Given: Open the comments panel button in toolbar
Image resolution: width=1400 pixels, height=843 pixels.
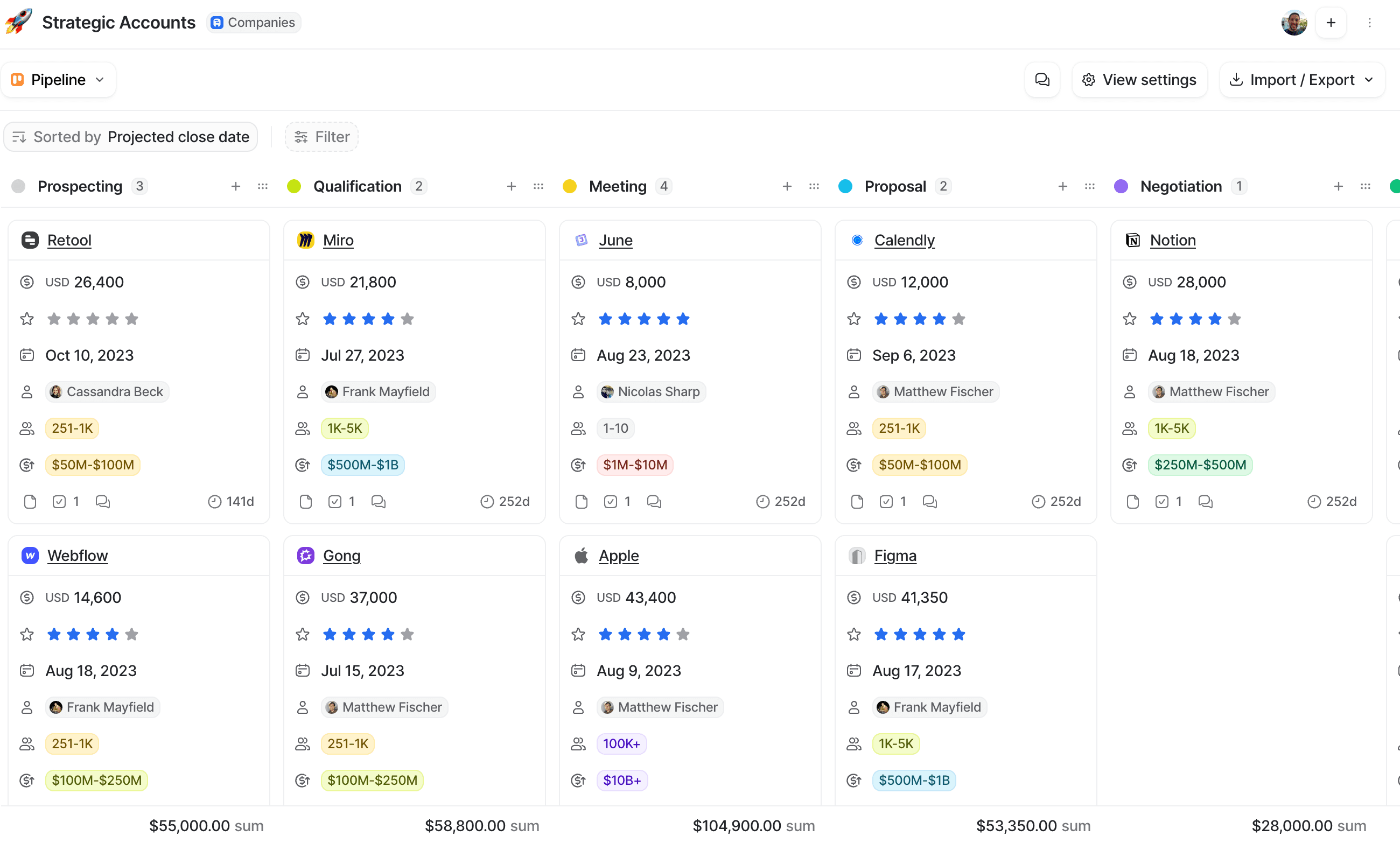Looking at the screenshot, I should tap(1042, 80).
